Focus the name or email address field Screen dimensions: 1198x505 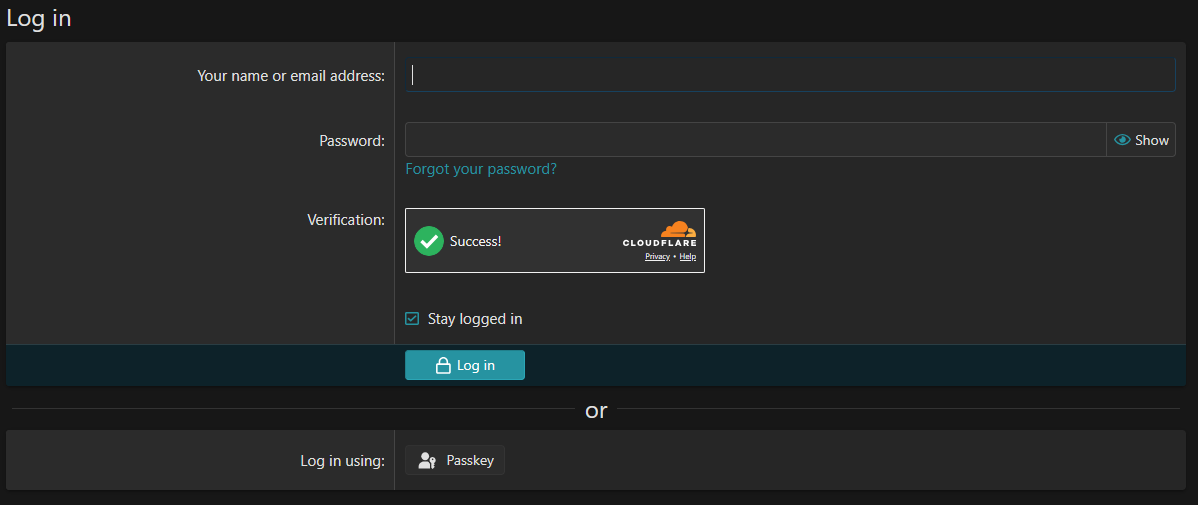(790, 75)
